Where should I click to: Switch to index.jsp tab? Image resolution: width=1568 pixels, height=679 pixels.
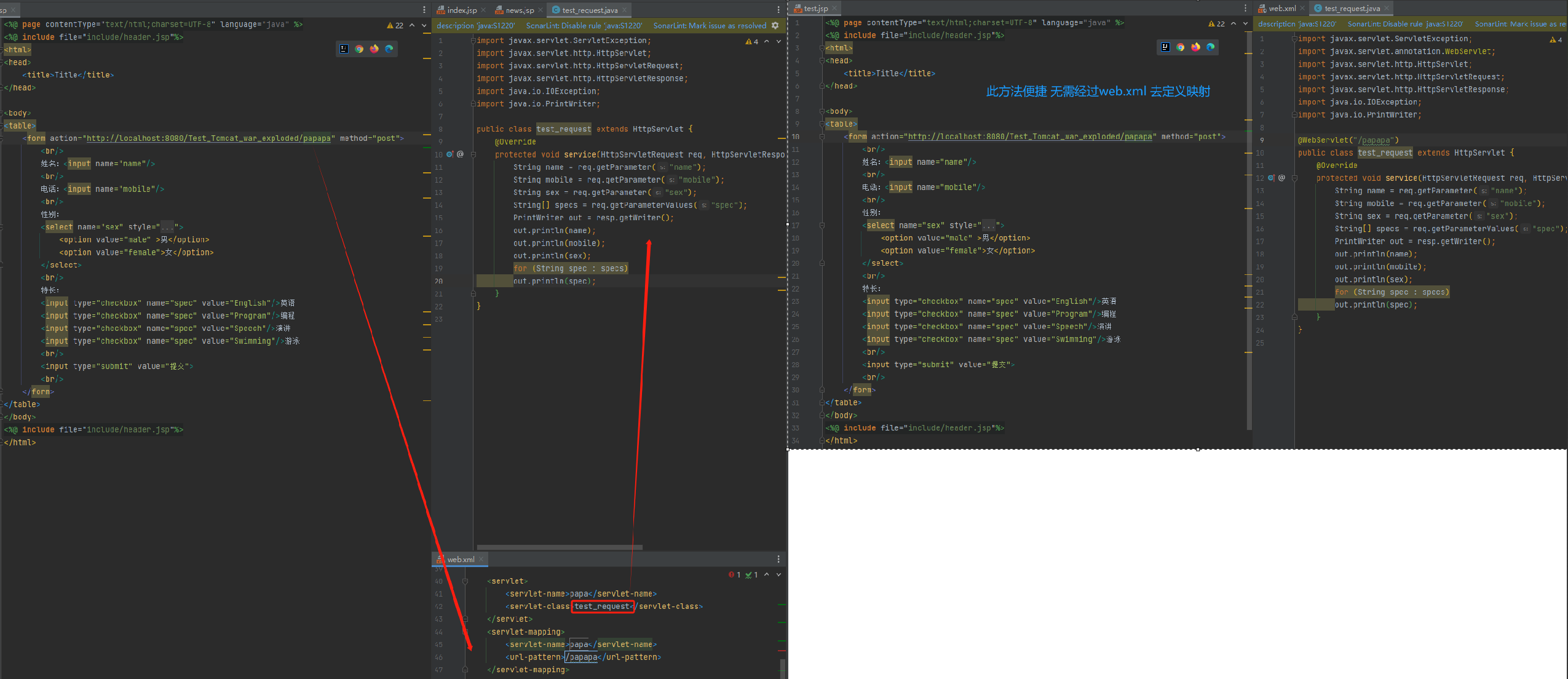point(461,10)
